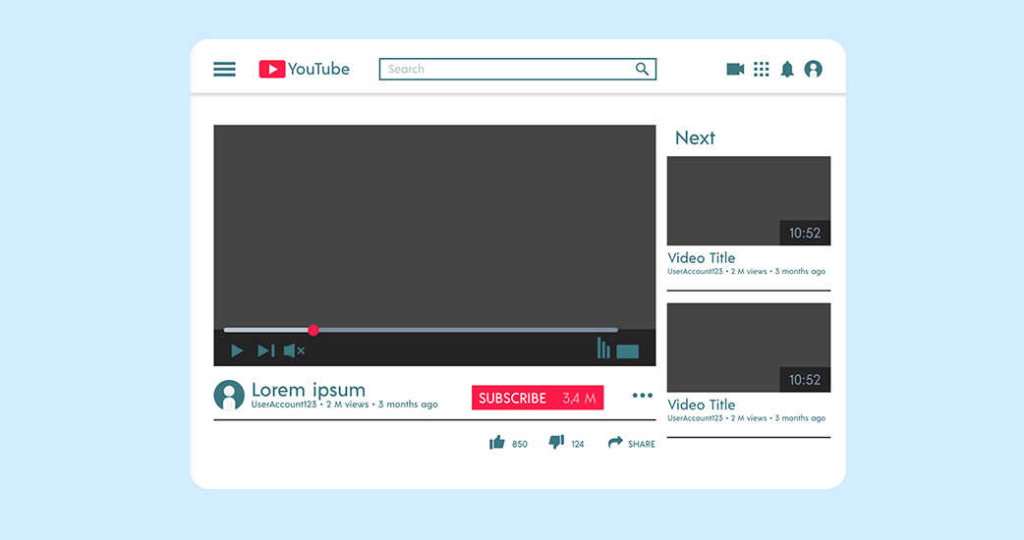Click the '850' like count
Image resolution: width=1024 pixels, height=540 pixels.
tap(520, 444)
